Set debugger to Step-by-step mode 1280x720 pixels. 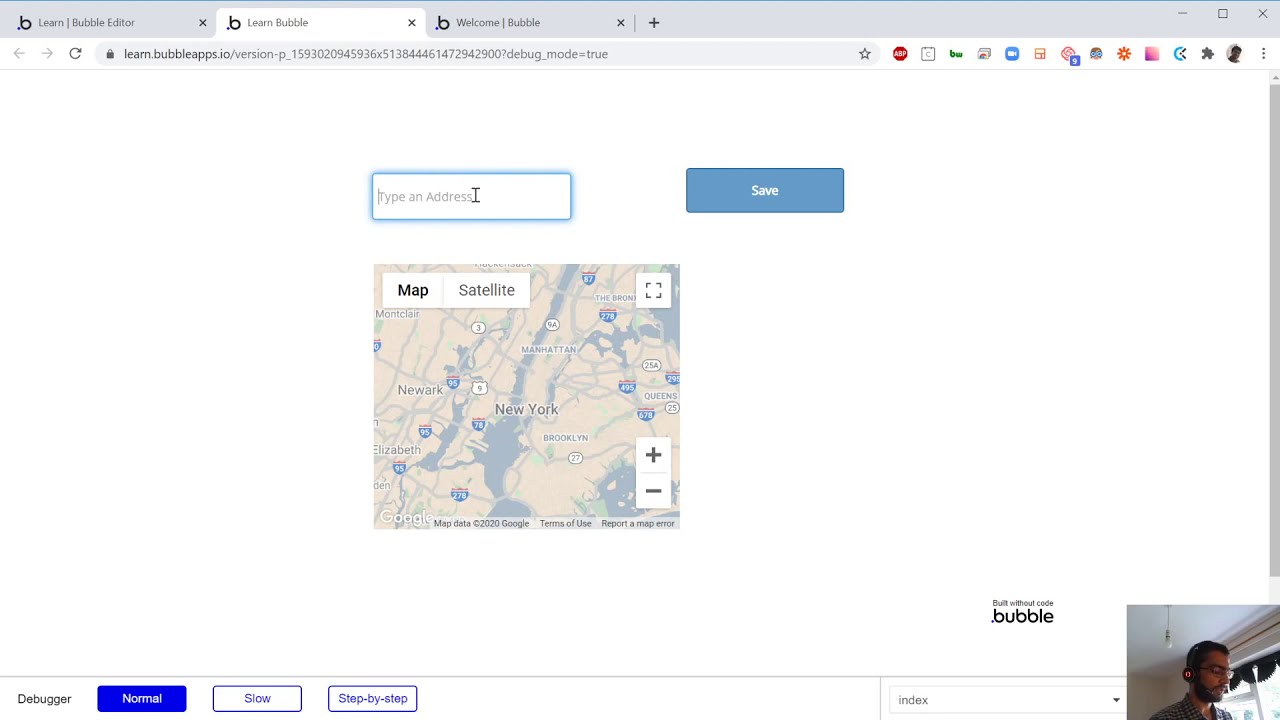pos(373,699)
